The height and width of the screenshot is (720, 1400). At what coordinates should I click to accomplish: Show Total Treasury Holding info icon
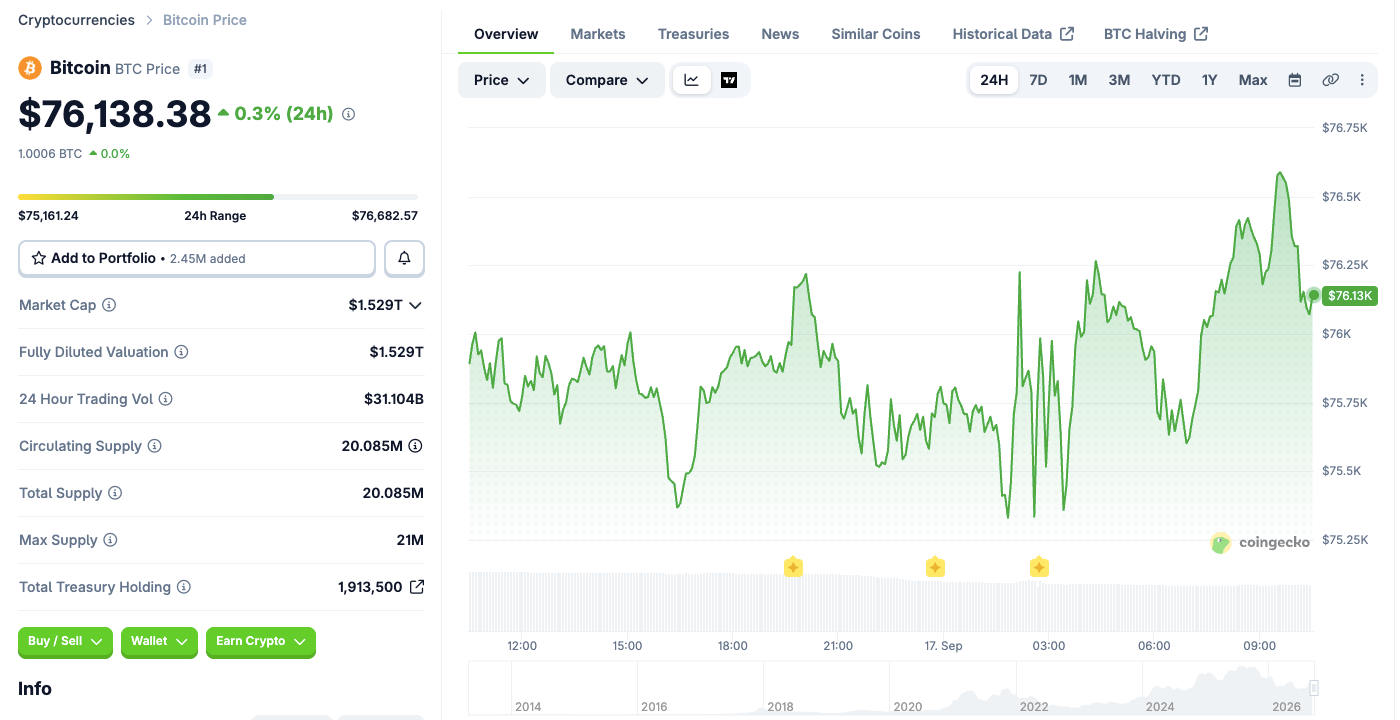[184, 587]
